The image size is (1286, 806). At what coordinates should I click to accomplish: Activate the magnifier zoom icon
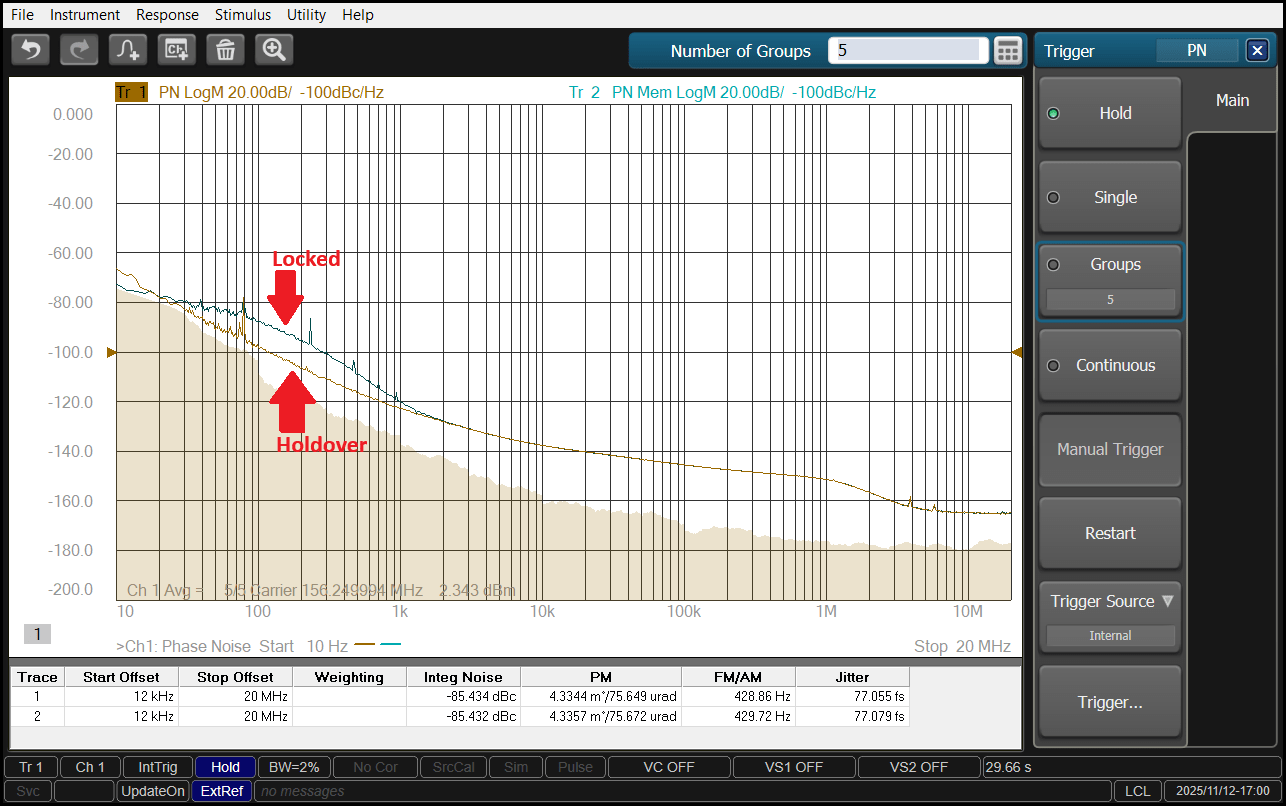pyautogui.click(x=274, y=49)
